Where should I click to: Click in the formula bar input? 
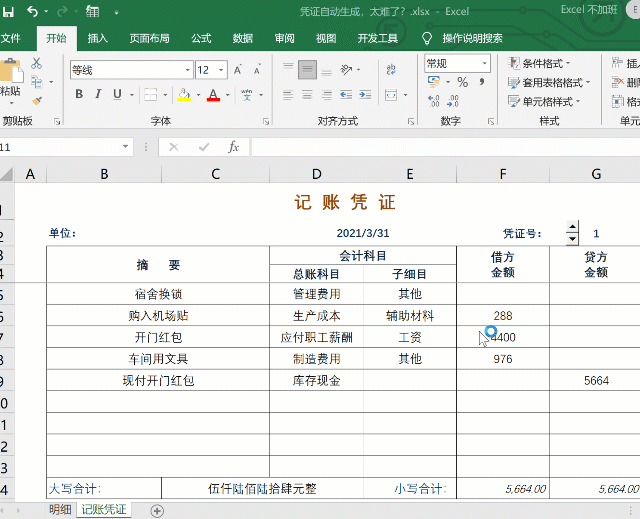pos(446,147)
